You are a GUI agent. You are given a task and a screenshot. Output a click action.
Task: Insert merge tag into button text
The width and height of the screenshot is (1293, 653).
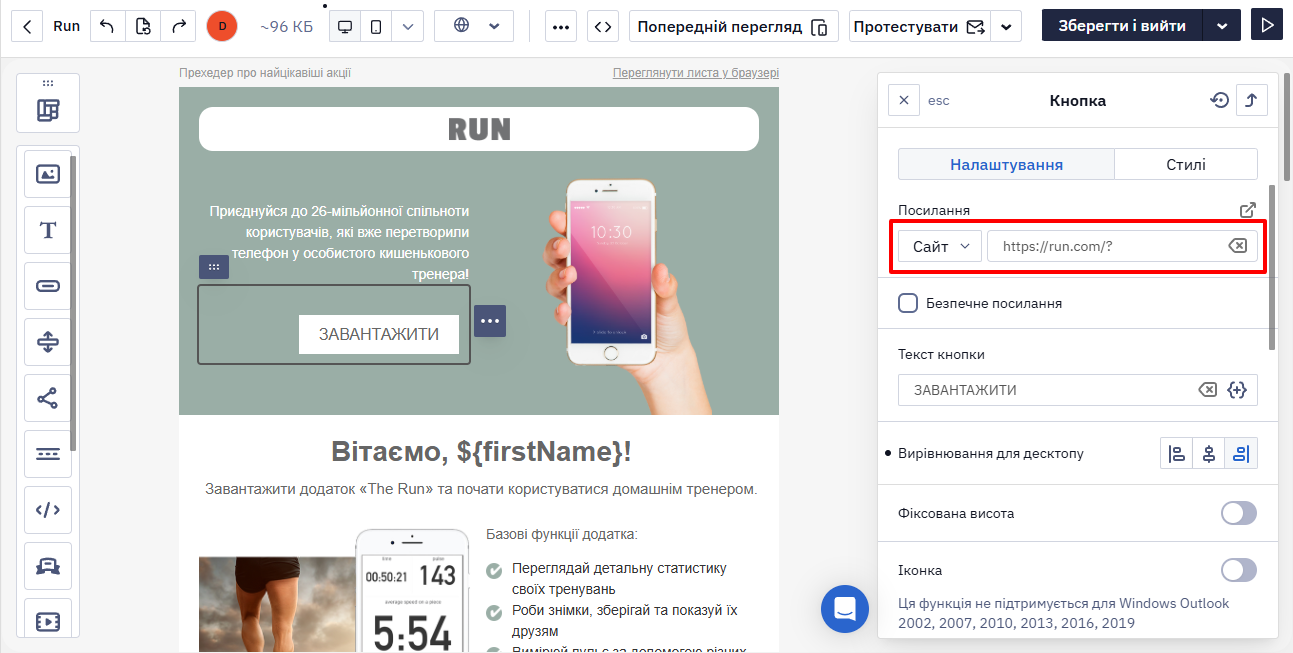point(1237,390)
